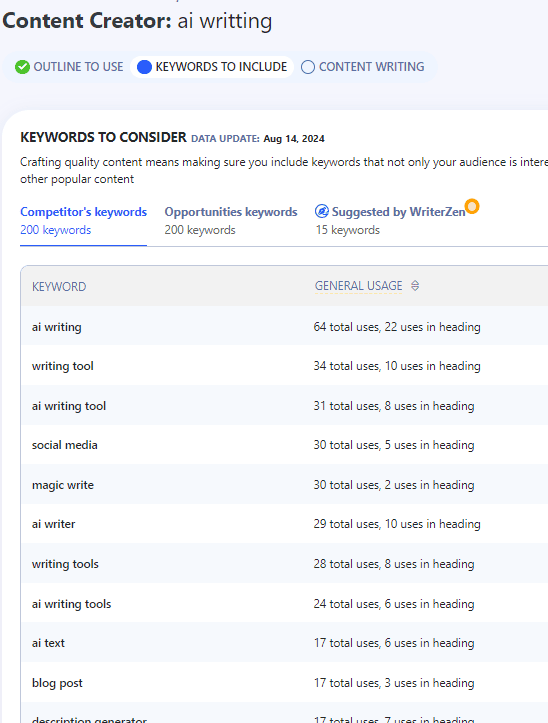This screenshot has width=548, height=723.
Task: Switch to Opportunities keywords tab
Action: pyautogui.click(x=231, y=220)
